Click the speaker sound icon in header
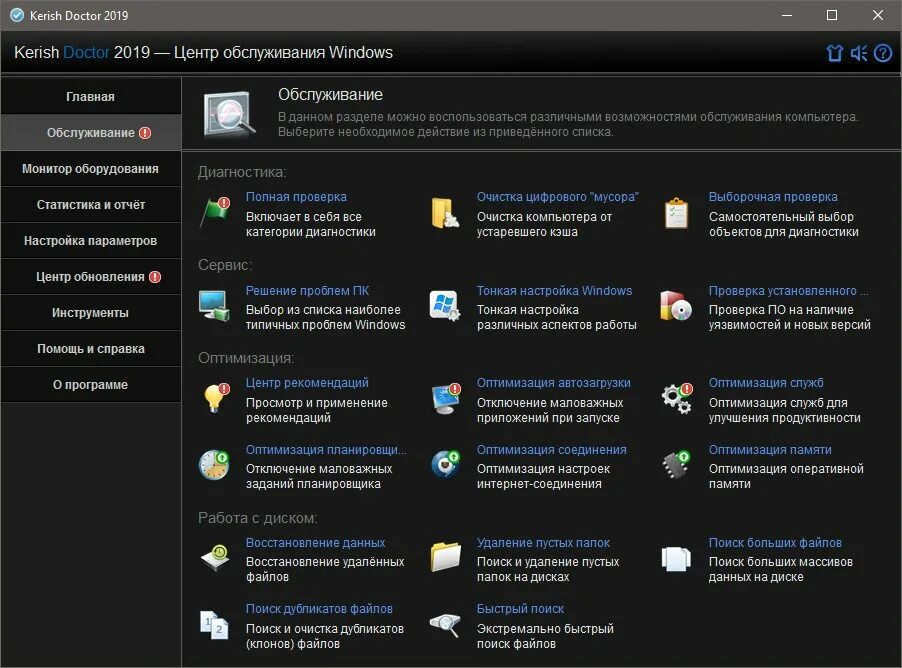The height and width of the screenshot is (668, 902). click(858, 53)
